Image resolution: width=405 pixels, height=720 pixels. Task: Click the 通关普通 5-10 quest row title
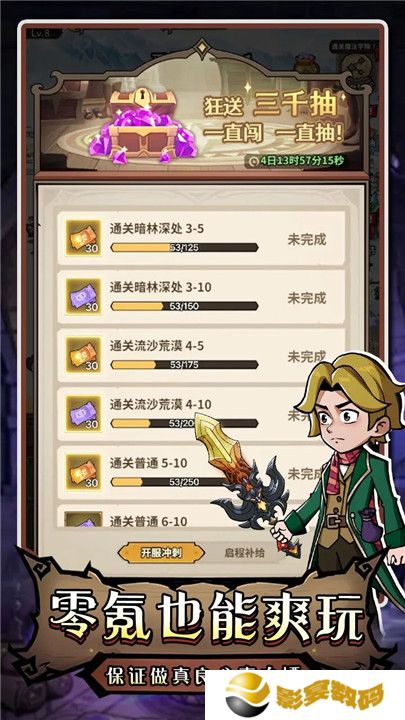[148, 463]
